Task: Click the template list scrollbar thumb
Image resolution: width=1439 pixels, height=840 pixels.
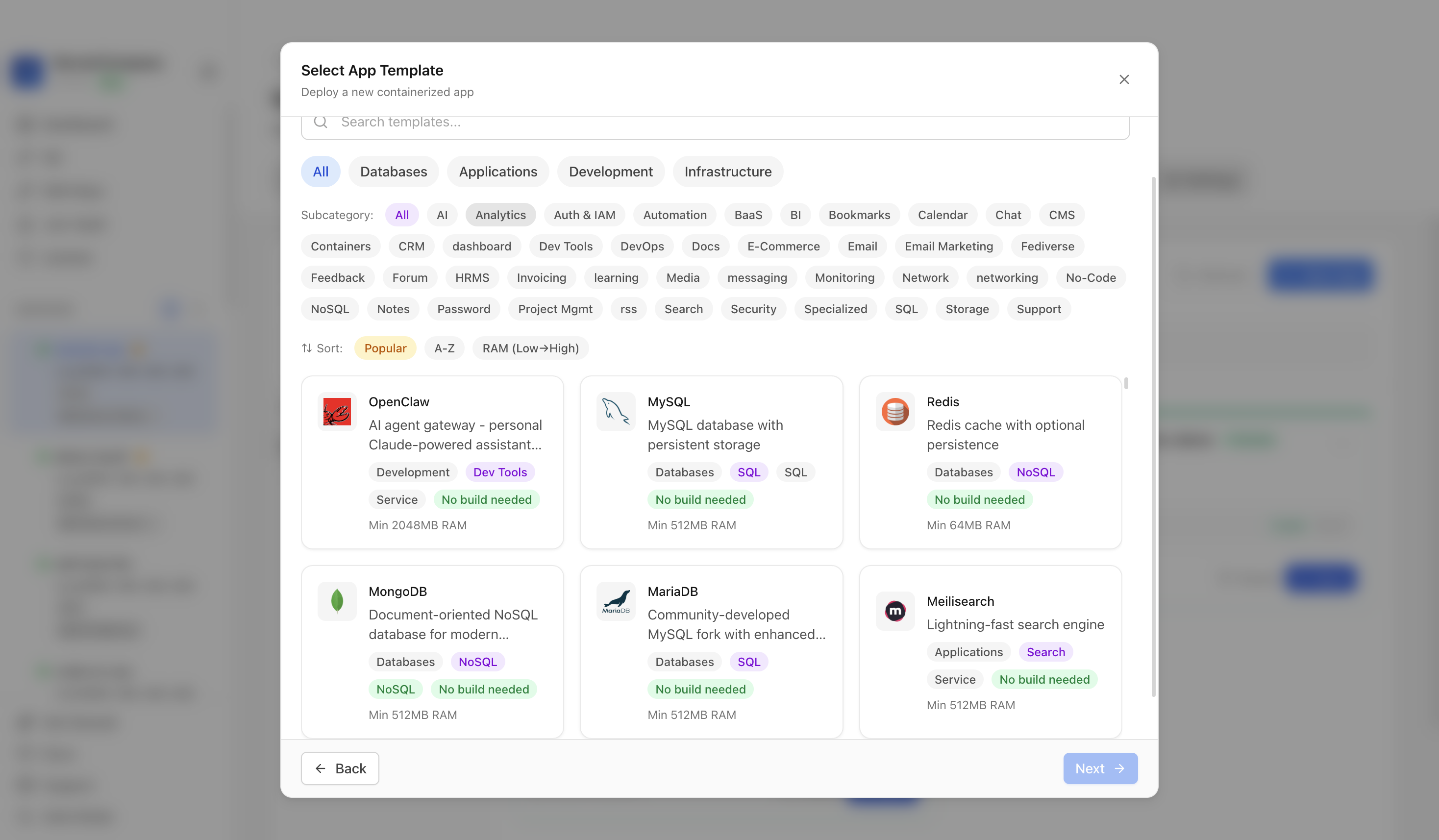Action: (x=1125, y=383)
